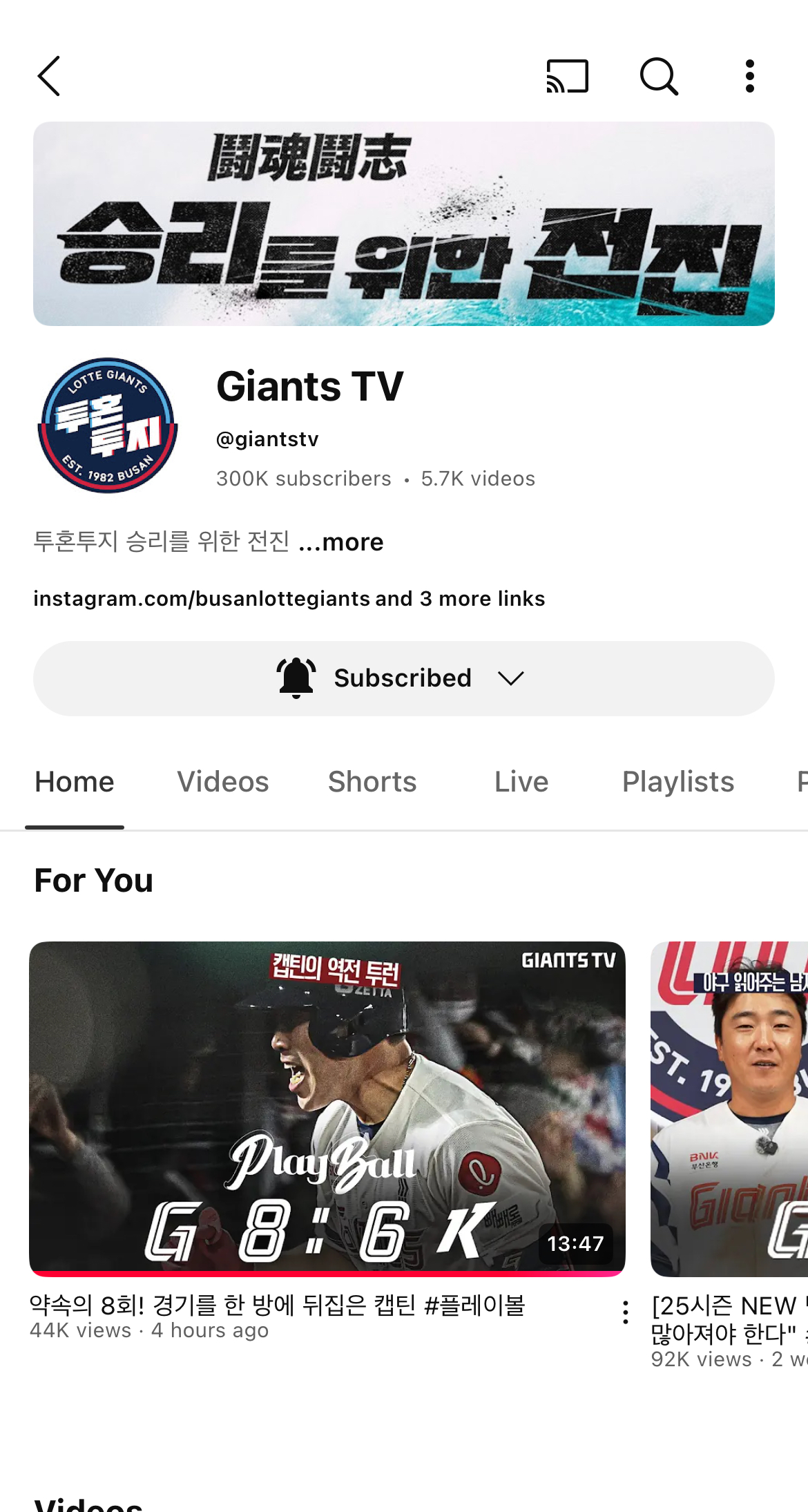
Task: Tap the notification bell icon
Action: pyautogui.click(x=296, y=678)
